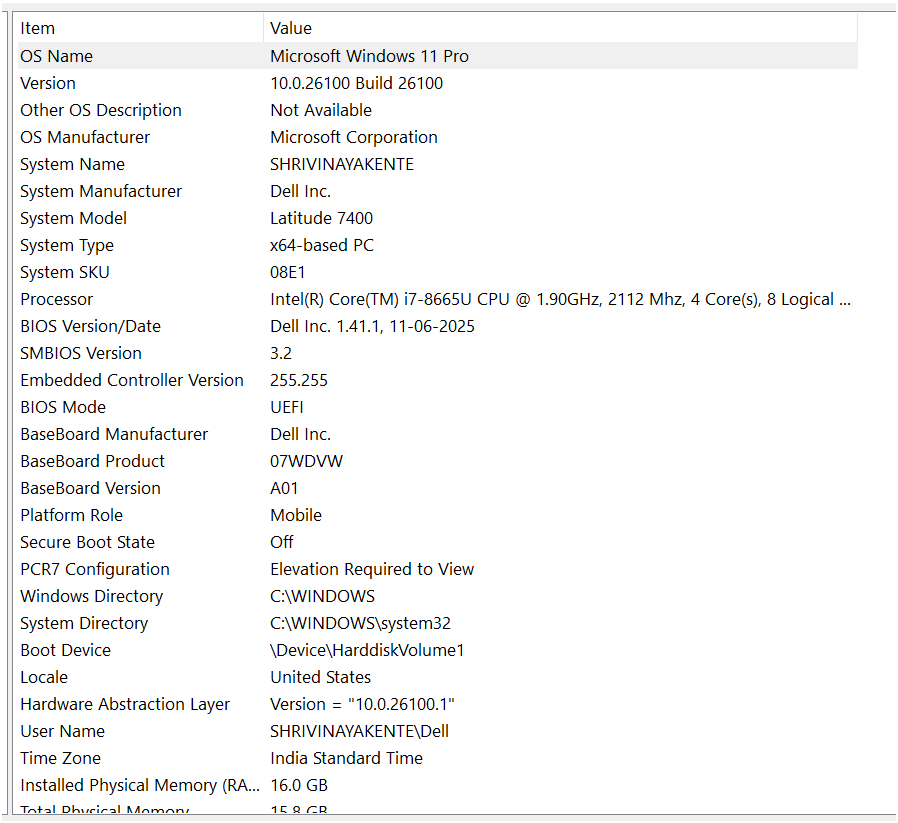Click the Mobile value
This screenshot has height=823, width=898.
[x=296, y=515]
